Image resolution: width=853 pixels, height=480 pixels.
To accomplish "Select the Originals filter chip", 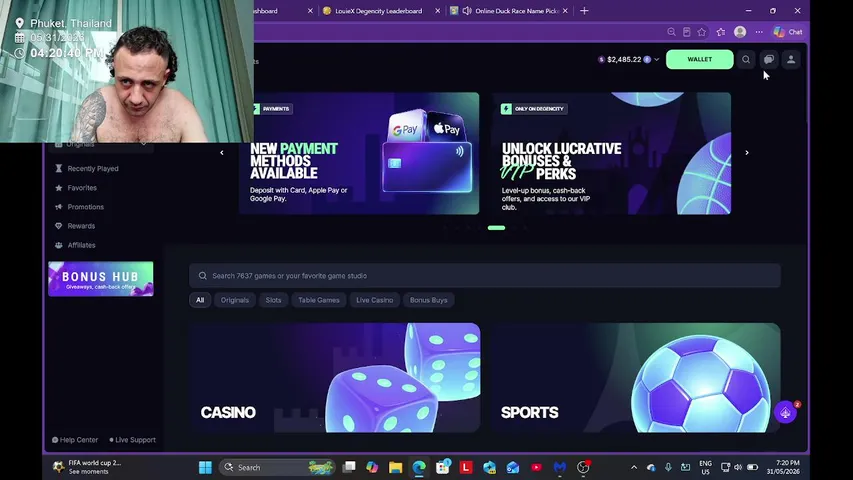I will (x=234, y=300).
